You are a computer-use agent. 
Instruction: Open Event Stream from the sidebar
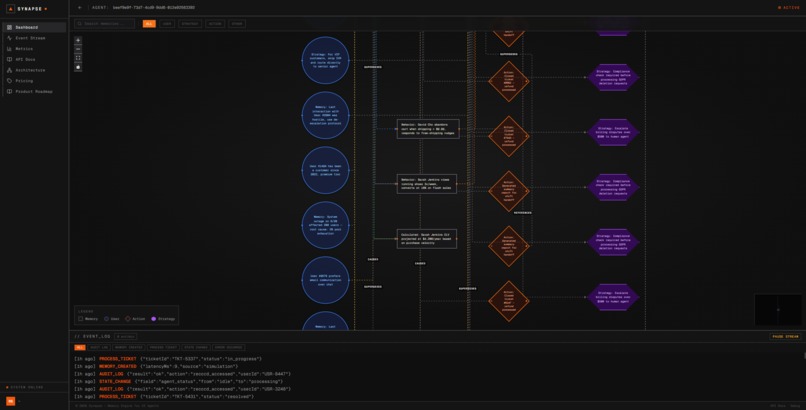[x=34, y=38]
